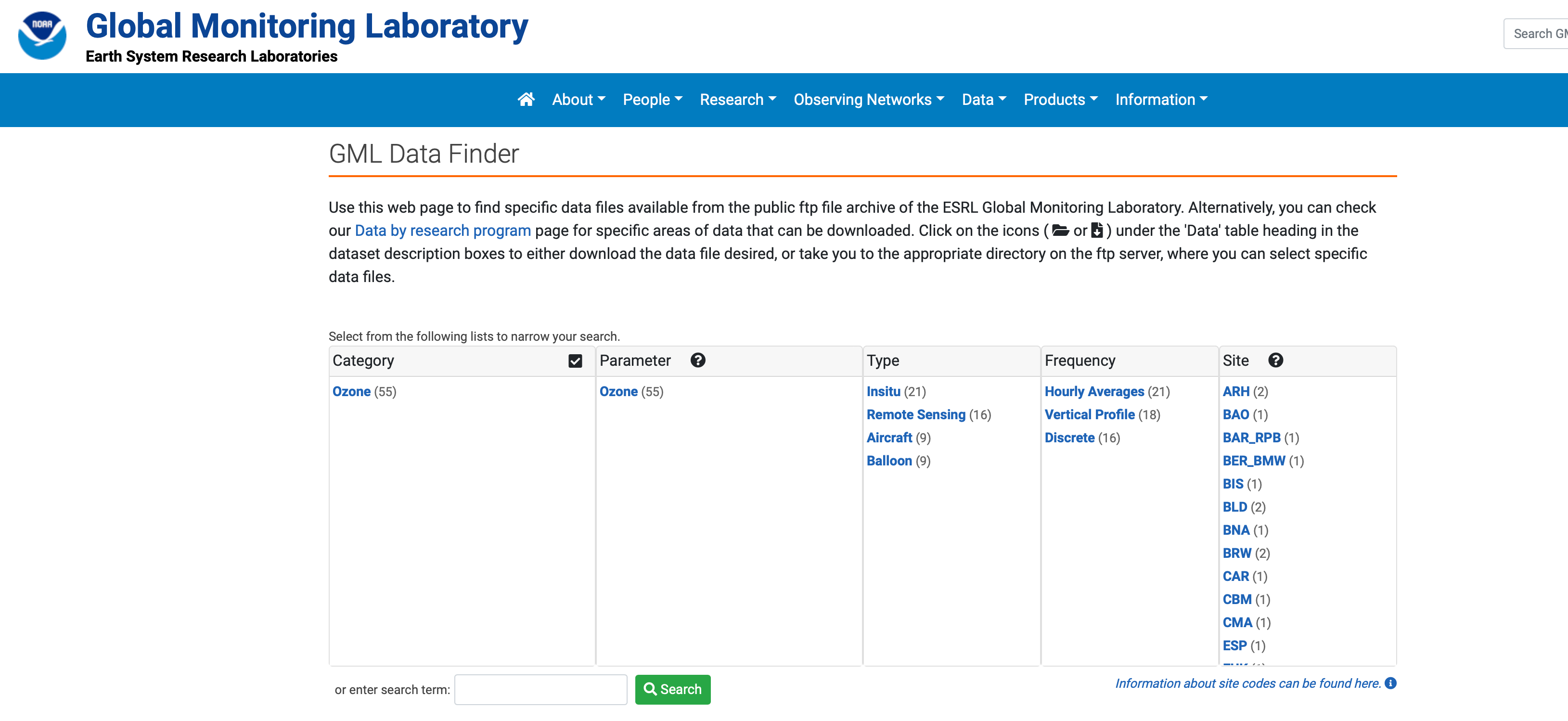This screenshot has height=721, width=1568.
Task: Go to home via house icon
Action: [x=526, y=99]
